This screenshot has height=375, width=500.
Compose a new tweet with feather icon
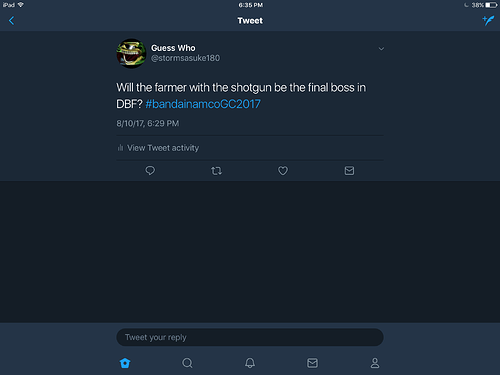tap(488, 20)
